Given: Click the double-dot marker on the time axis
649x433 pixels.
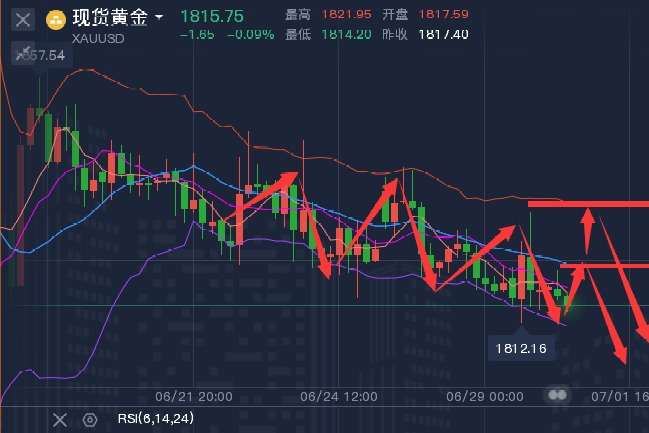Looking at the screenshot, I should coord(557,395).
